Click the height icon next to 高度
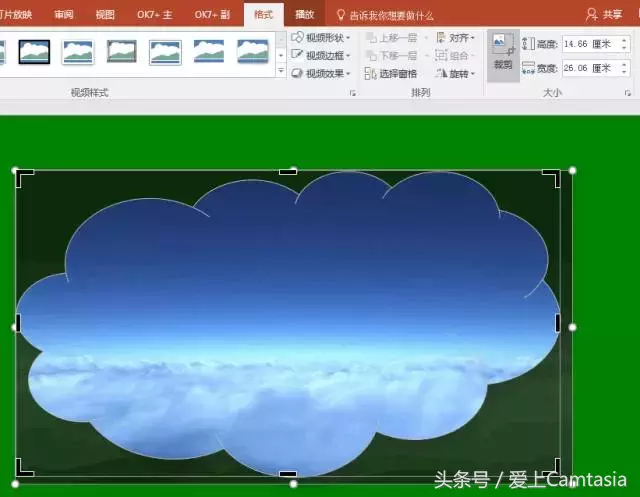 [529, 44]
